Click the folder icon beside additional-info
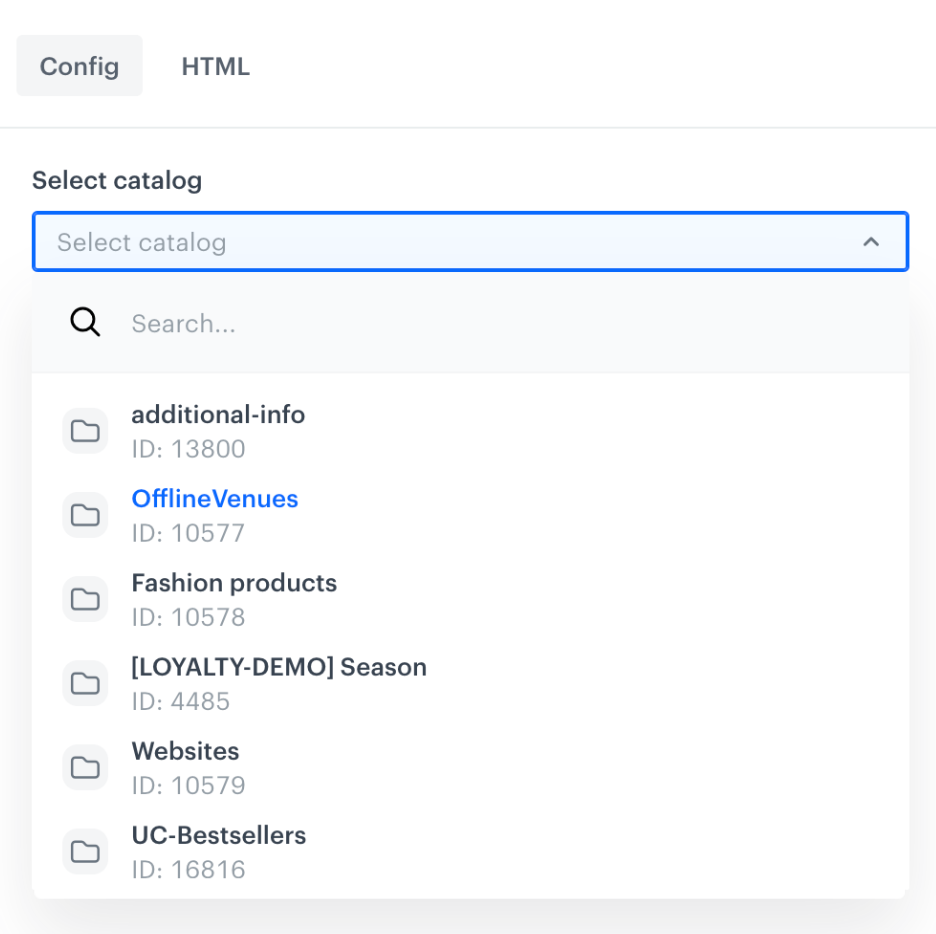The height and width of the screenshot is (934, 936). [x=85, y=430]
